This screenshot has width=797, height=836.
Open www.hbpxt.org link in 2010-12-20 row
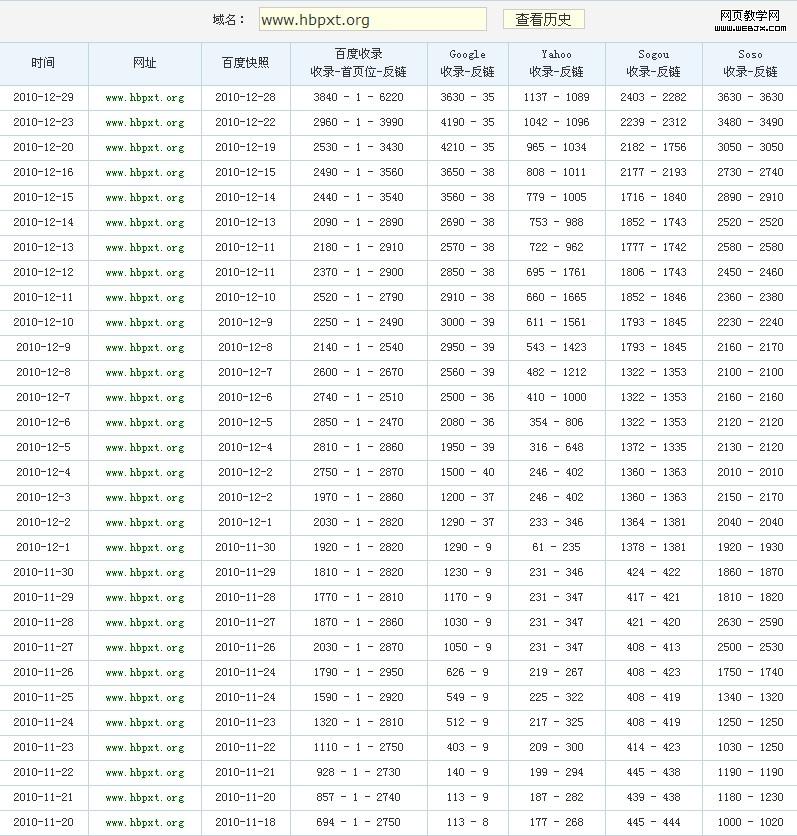pyautogui.click(x=145, y=148)
